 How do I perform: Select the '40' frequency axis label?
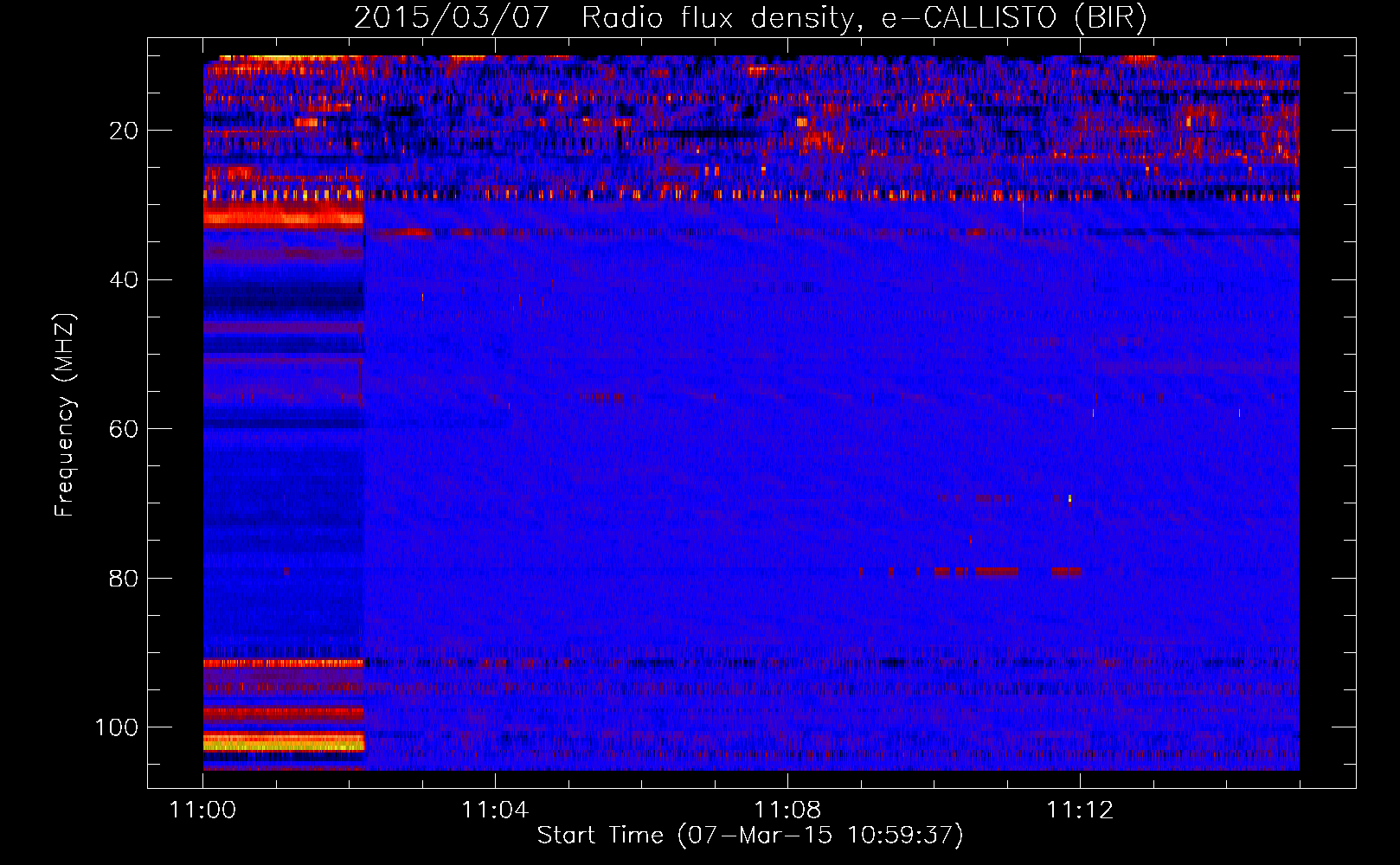[125, 280]
